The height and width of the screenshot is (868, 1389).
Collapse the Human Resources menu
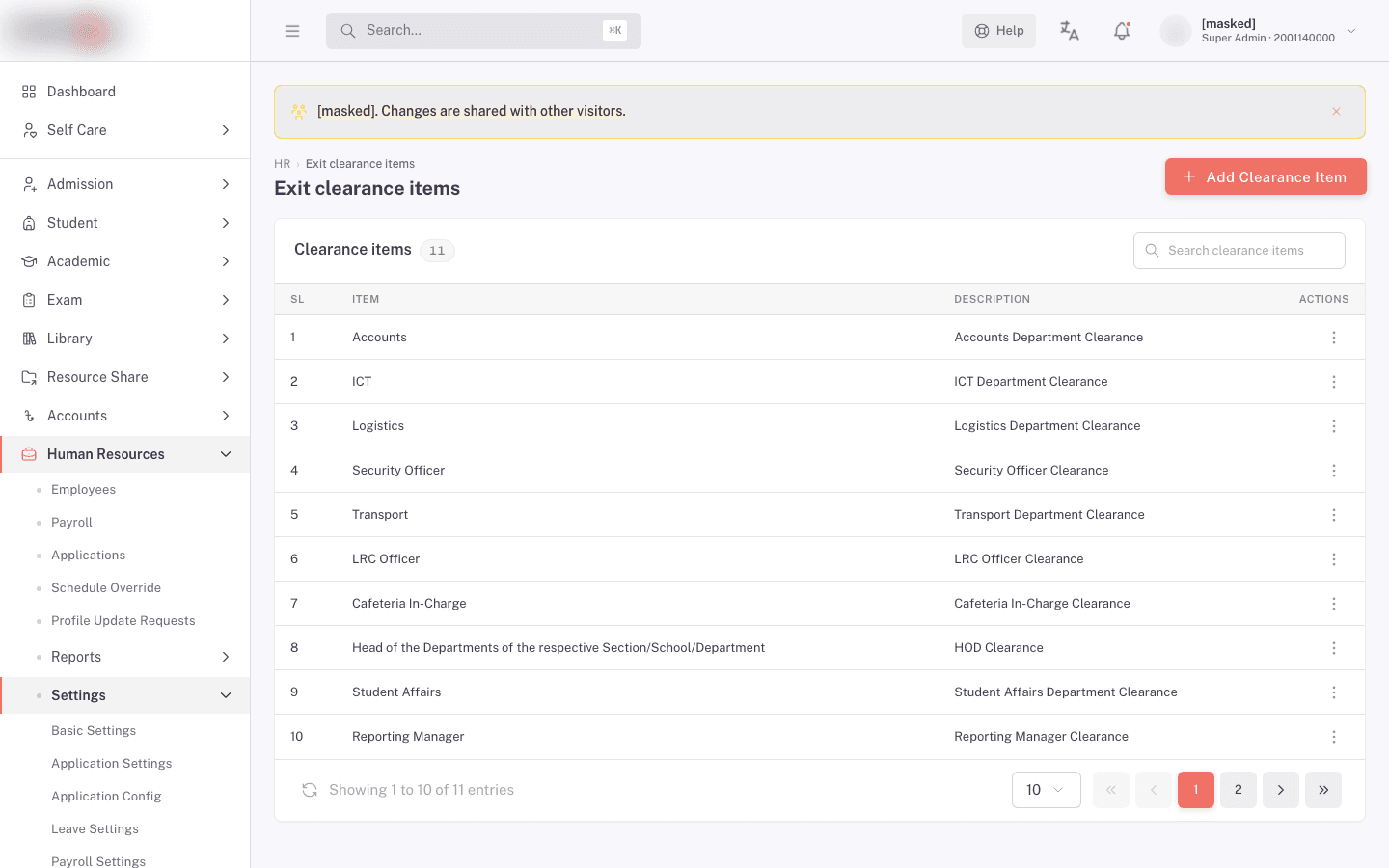pos(125,454)
